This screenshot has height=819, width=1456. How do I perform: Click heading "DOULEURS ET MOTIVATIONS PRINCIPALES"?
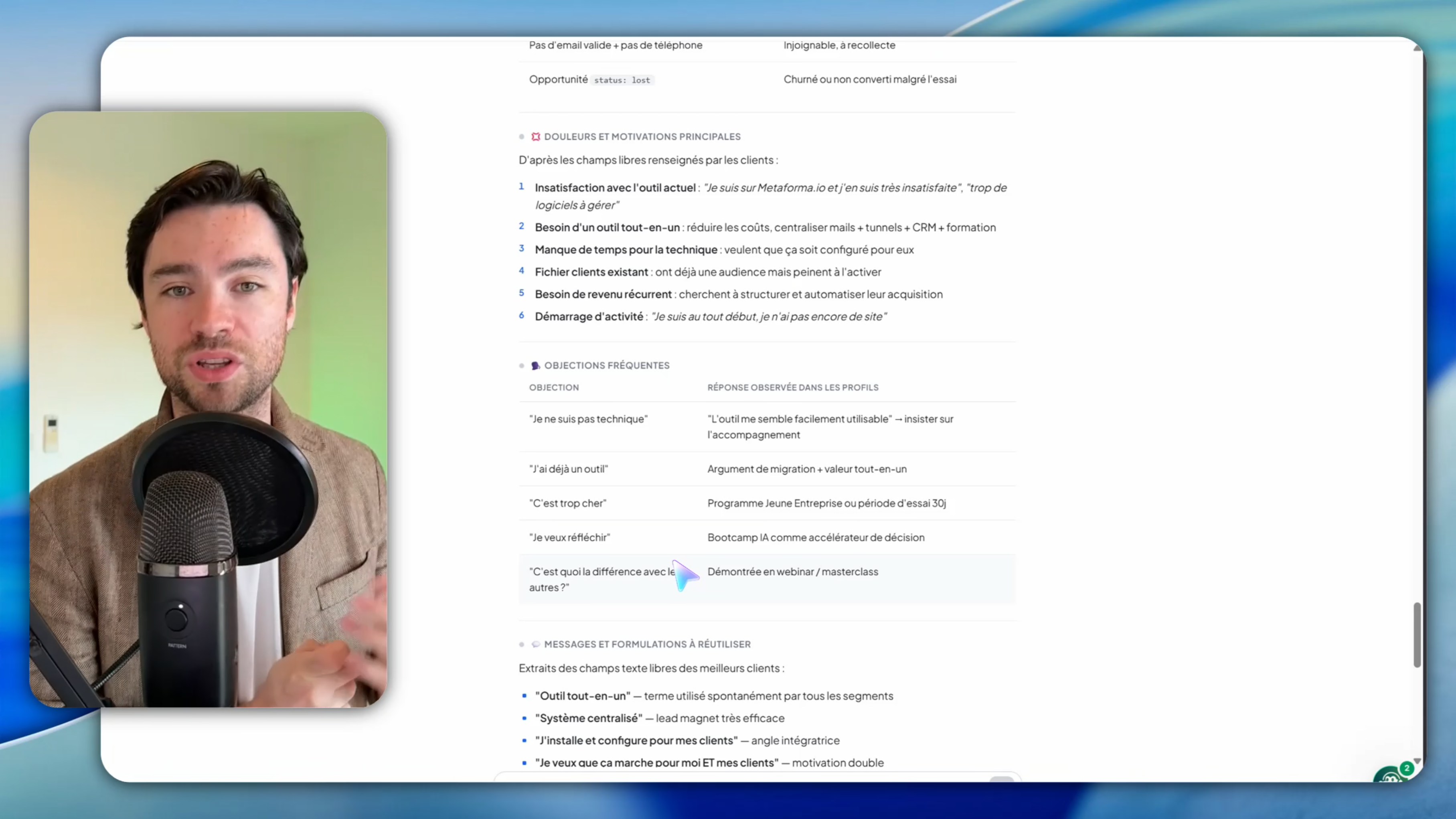pyautogui.click(x=642, y=137)
